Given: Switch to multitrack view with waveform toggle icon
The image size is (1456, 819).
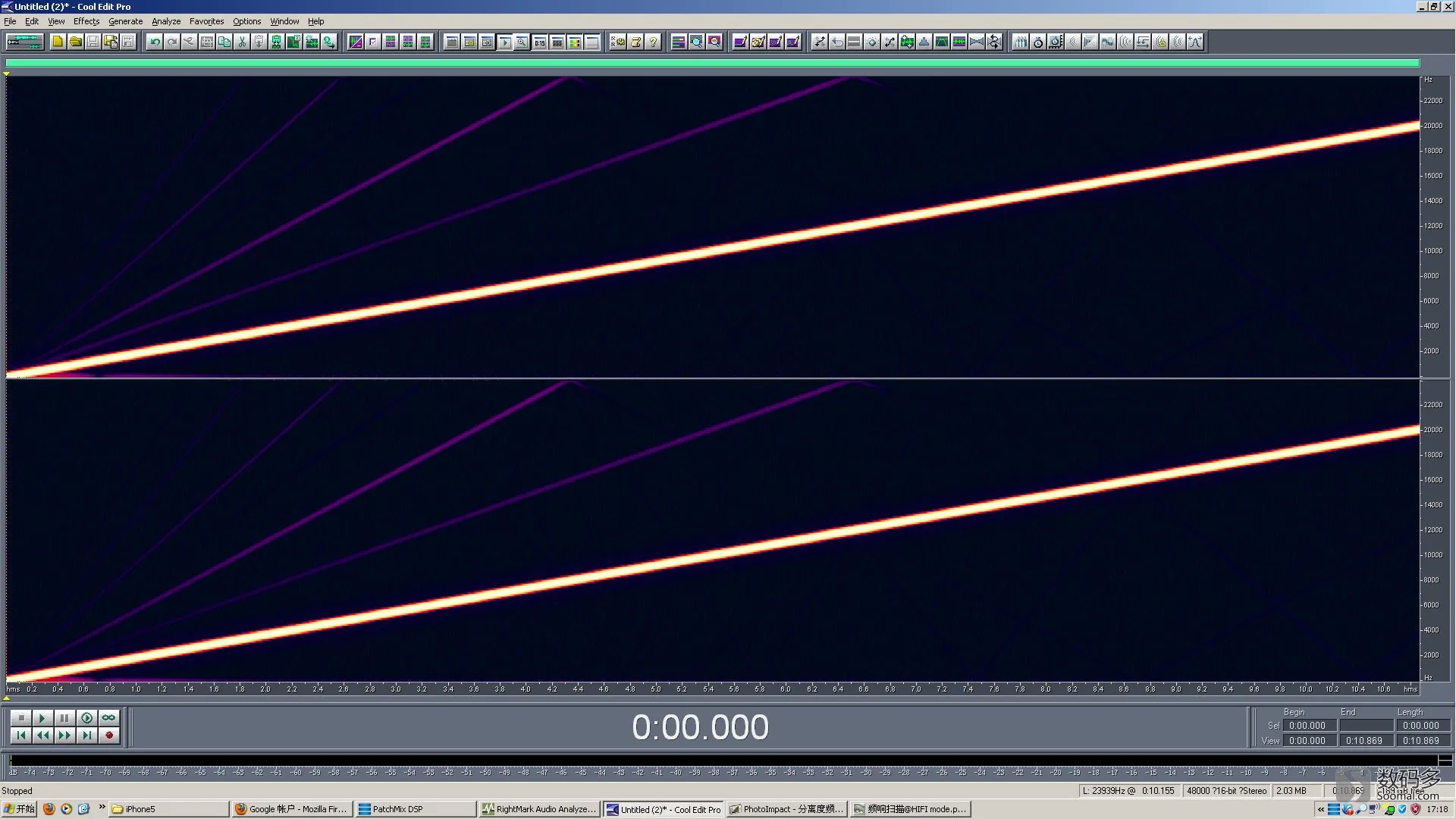Looking at the screenshot, I should point(24,42).
